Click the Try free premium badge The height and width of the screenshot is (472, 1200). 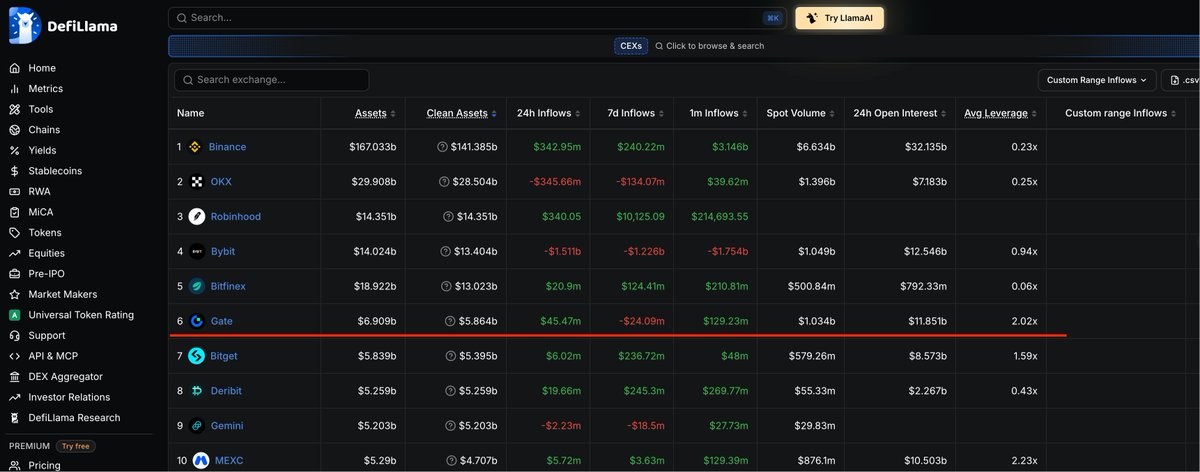[77, 446]
